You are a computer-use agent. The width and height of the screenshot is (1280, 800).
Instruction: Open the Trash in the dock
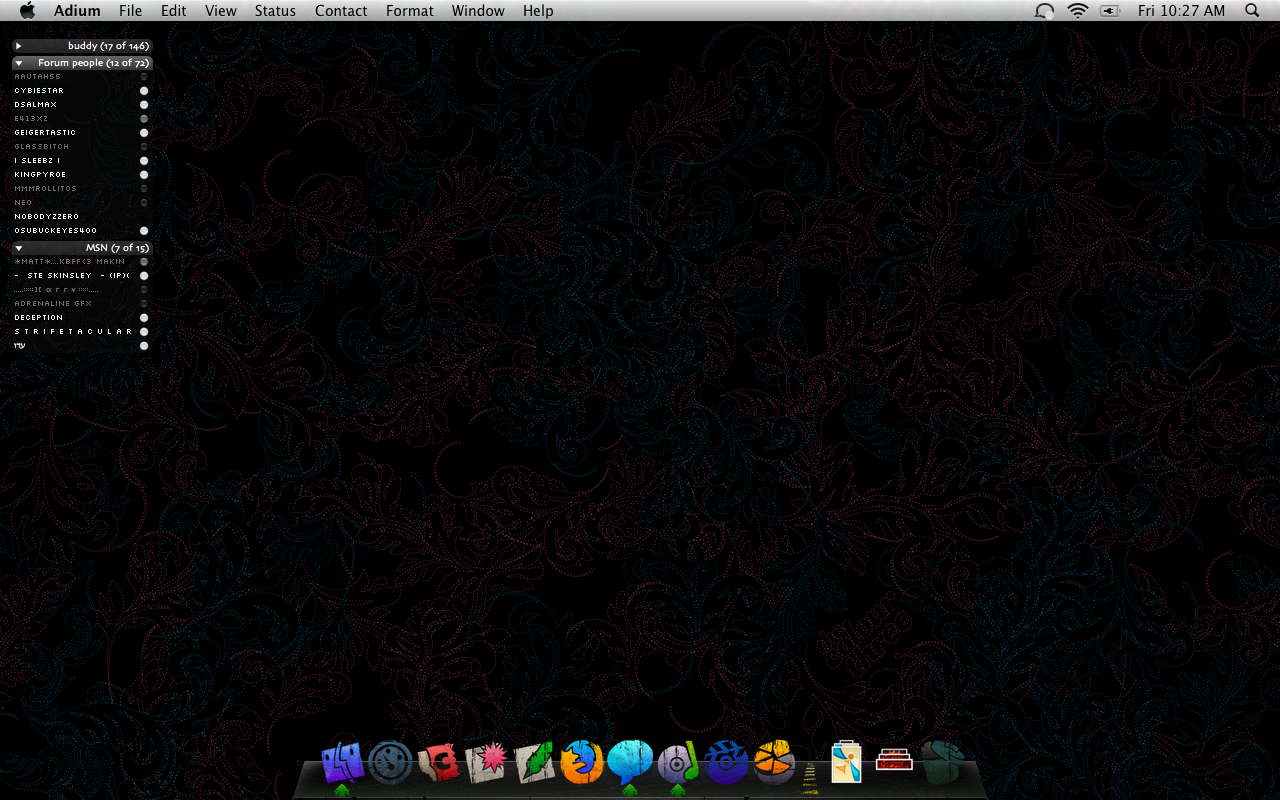coord(943,762)
